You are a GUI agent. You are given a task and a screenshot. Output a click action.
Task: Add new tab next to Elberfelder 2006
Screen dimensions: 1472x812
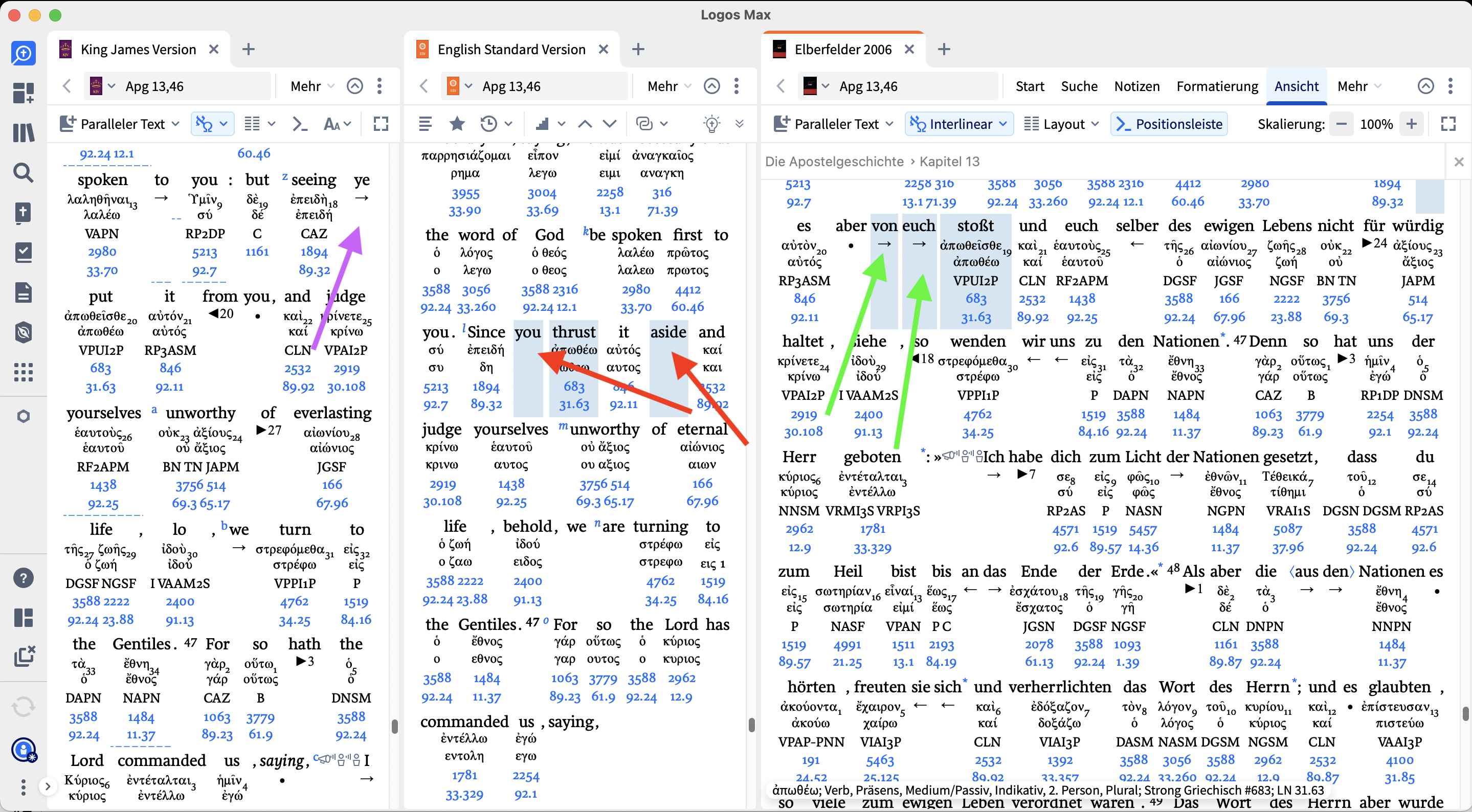click(944, 50)
